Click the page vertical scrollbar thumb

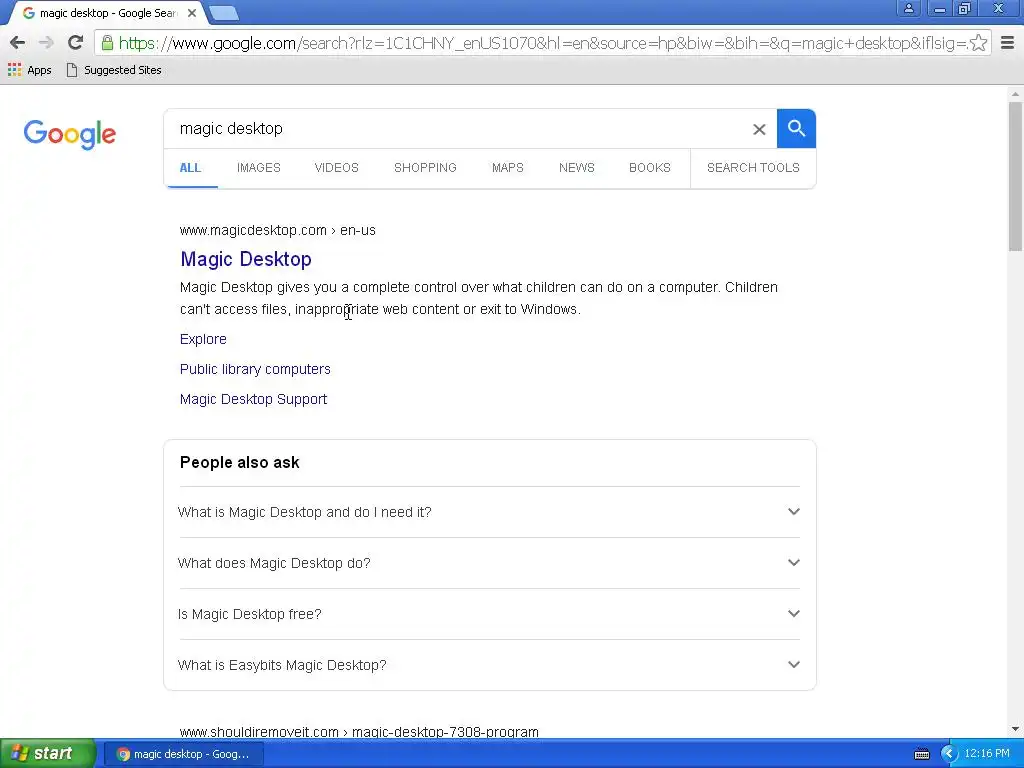(x=1015, y=176)
